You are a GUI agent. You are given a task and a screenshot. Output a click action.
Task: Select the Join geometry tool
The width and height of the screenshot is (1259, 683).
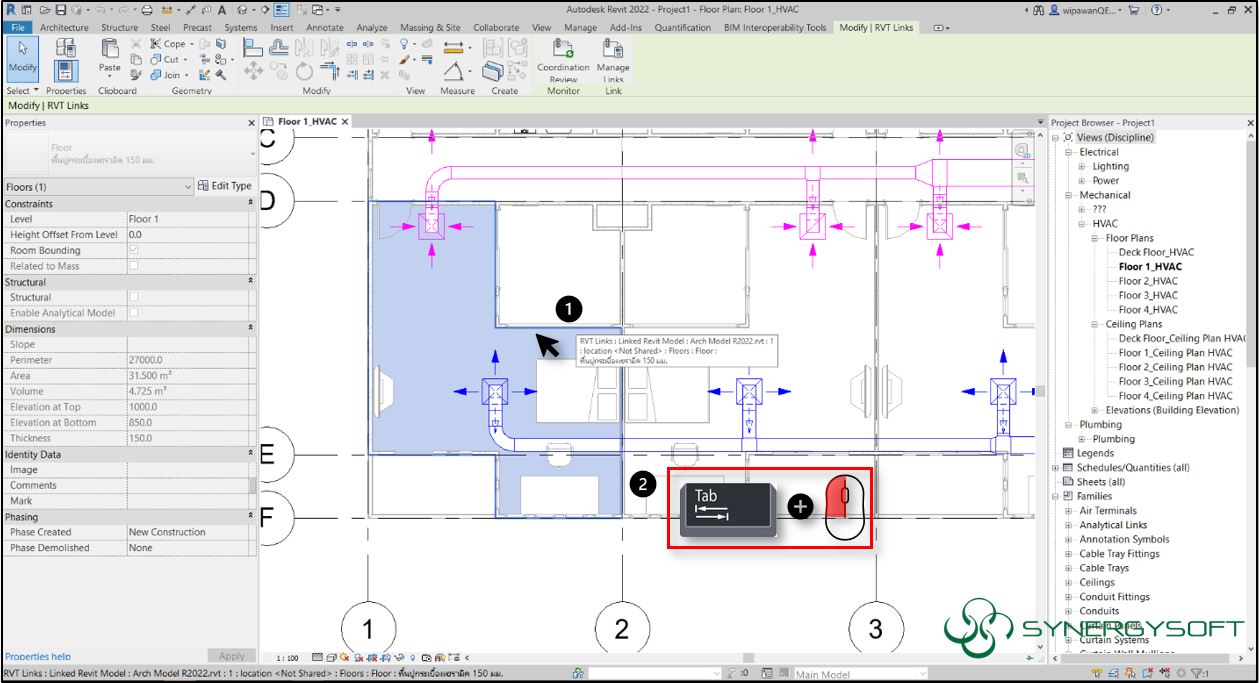173,75
